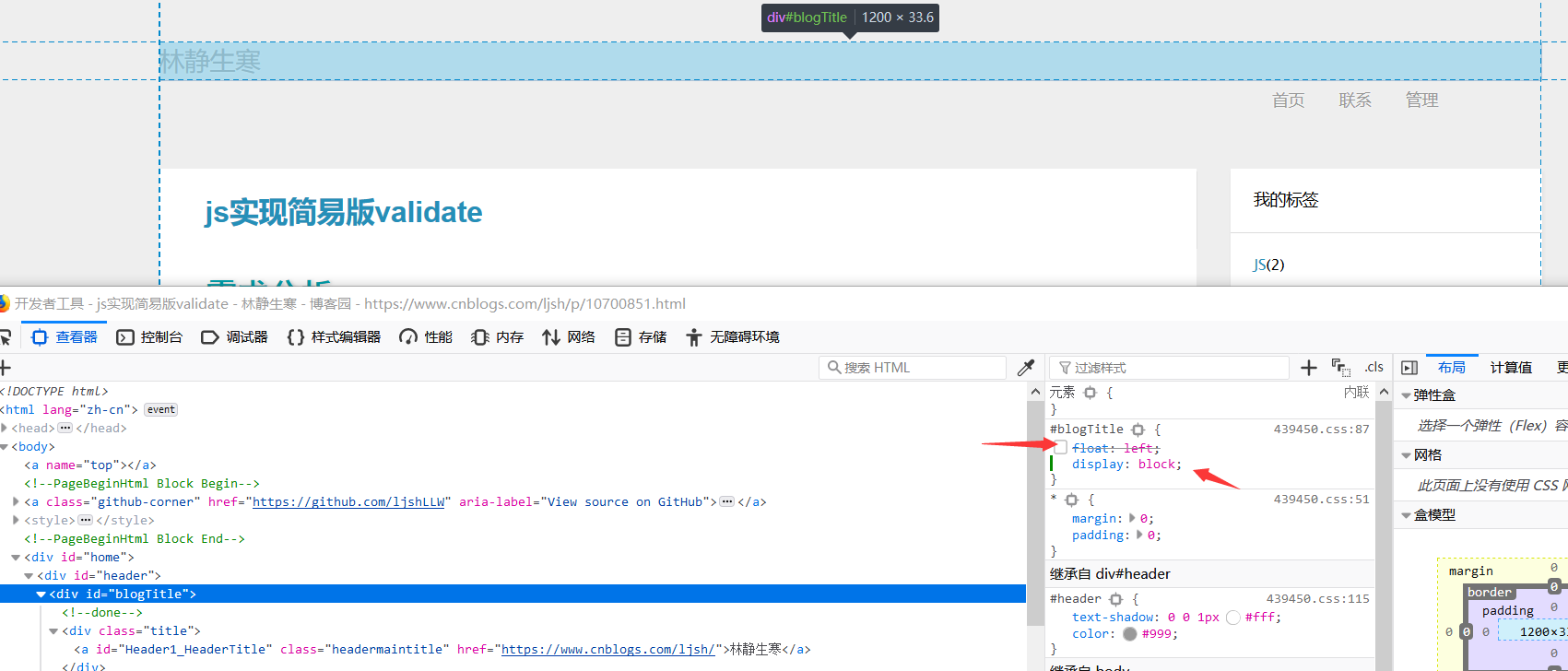The image size is (1568, 671).
Task: Select the <!--done--> comment node
Action: click(102, 613)
